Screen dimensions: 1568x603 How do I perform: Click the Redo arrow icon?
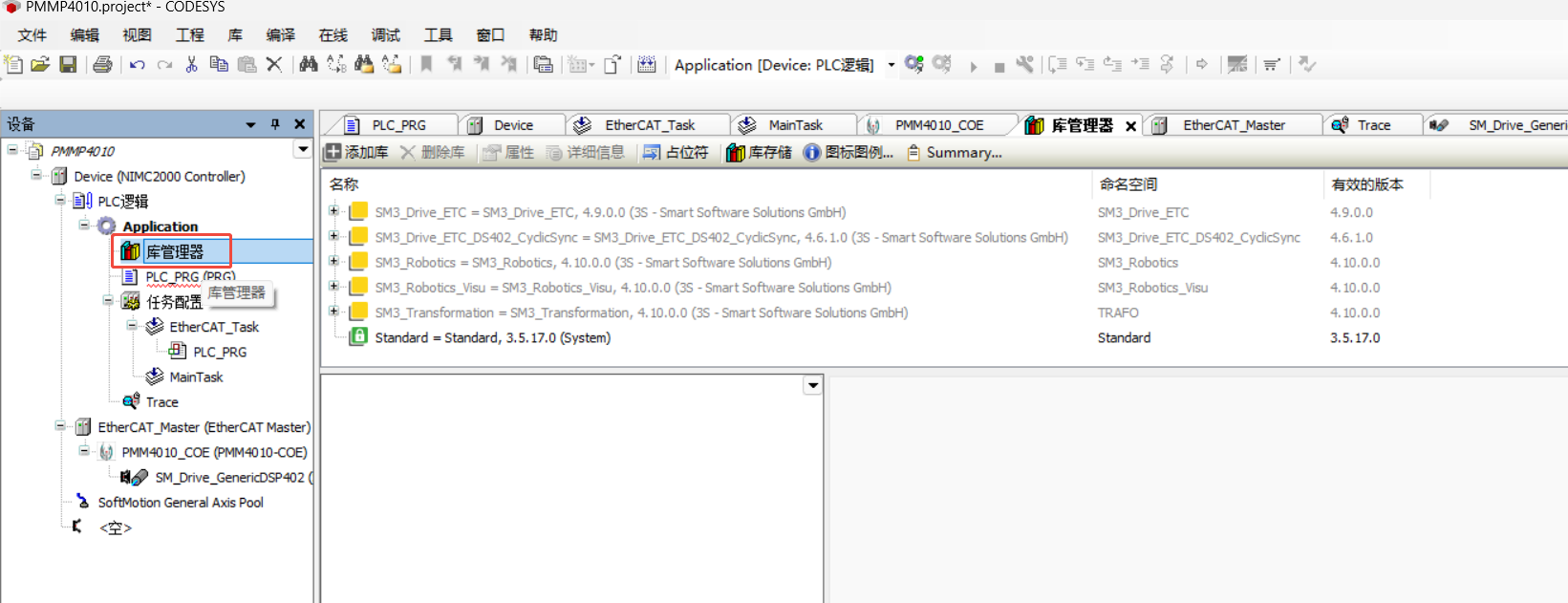(164, 64)
